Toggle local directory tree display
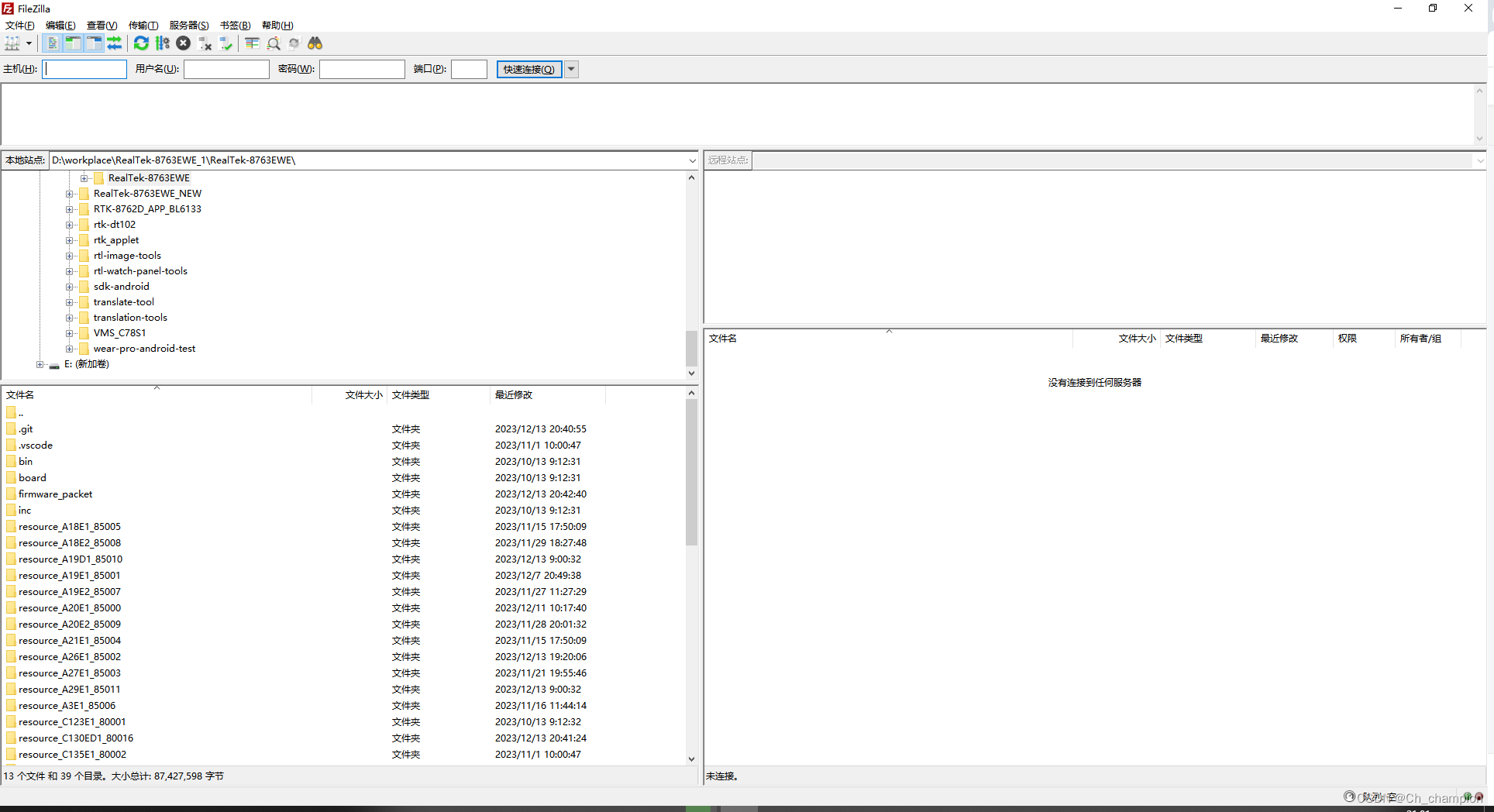1494x812 pixels. click(x=73, y=43)
